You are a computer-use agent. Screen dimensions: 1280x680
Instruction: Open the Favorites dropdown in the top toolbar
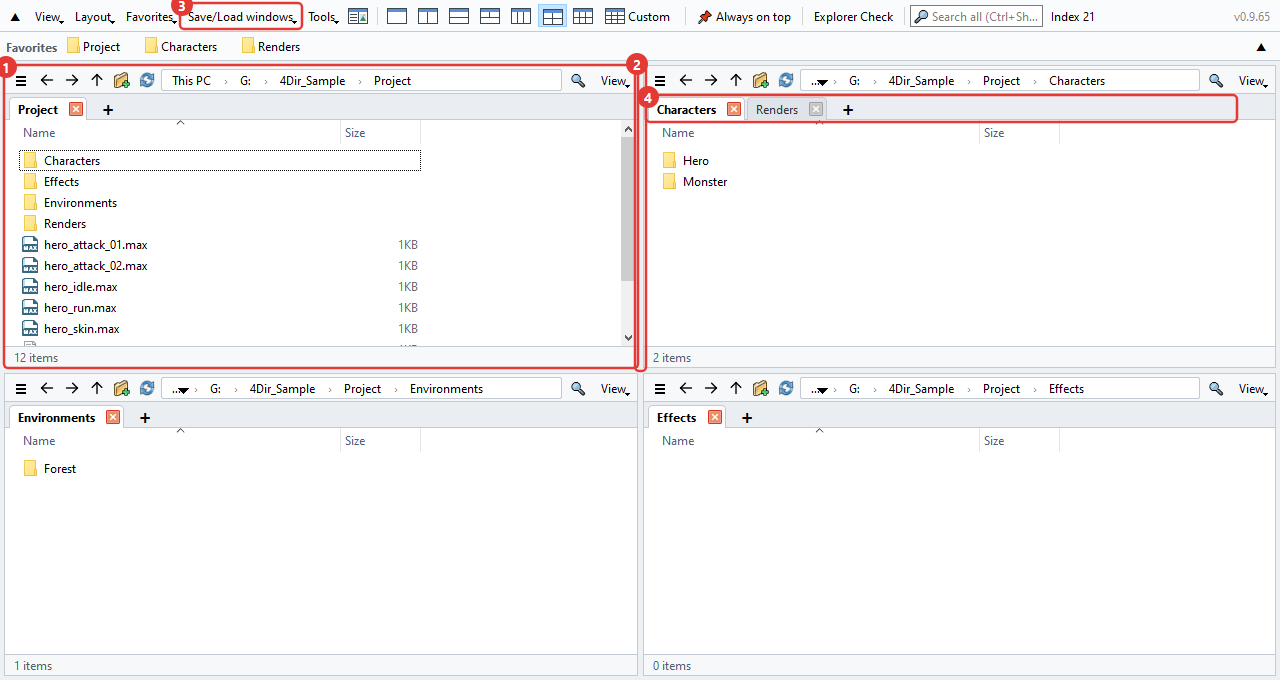click(151, 17)
